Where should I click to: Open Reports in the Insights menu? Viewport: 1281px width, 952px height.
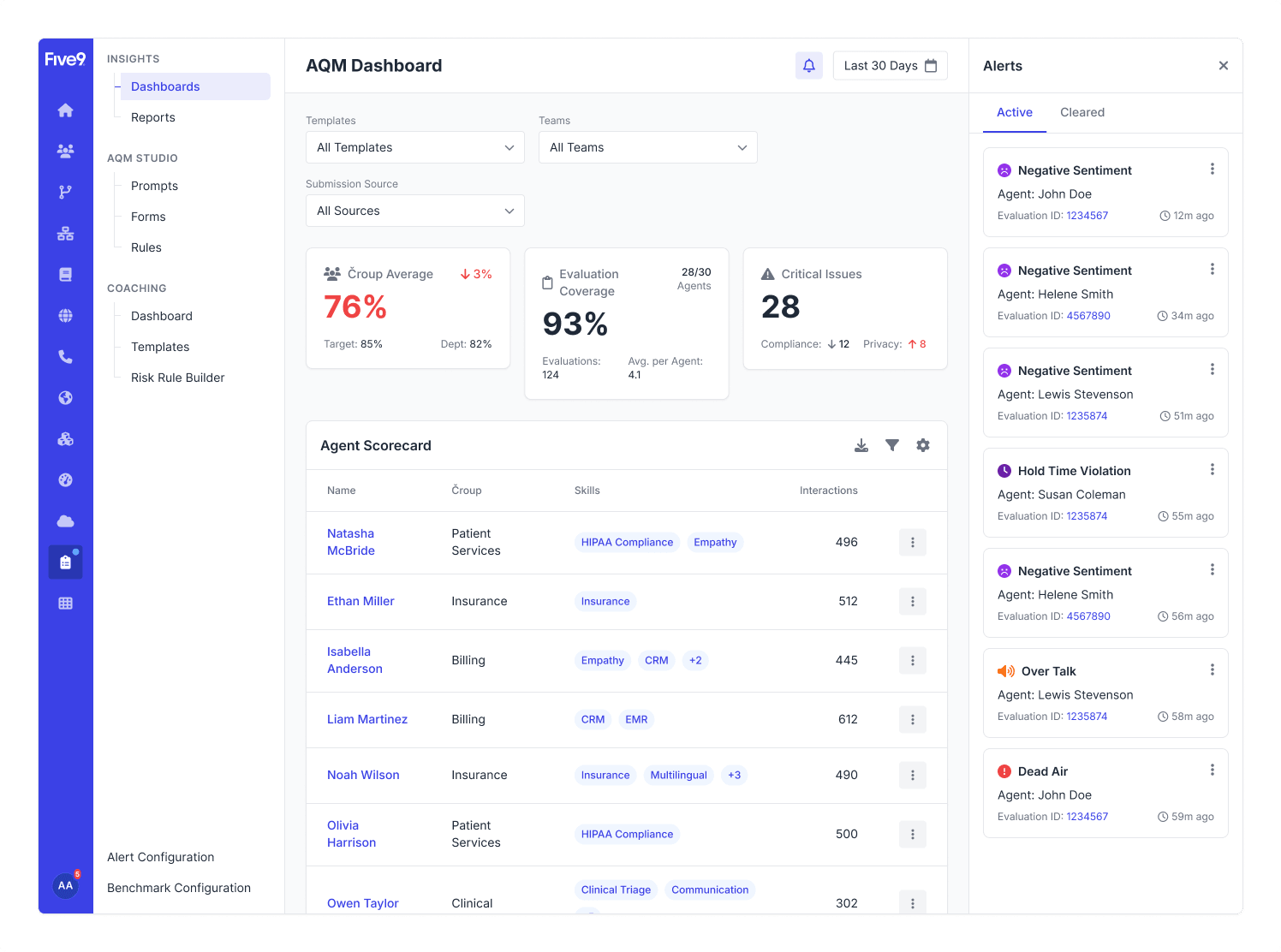(153, 117)
